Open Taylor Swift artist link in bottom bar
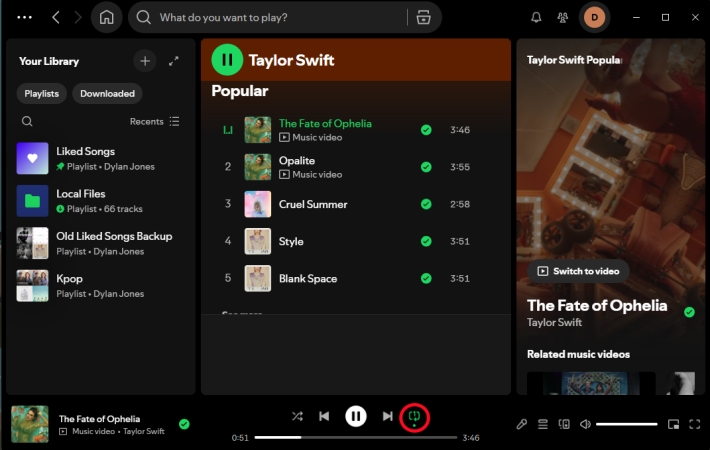 pyautogui.click(x=144, y=431)
